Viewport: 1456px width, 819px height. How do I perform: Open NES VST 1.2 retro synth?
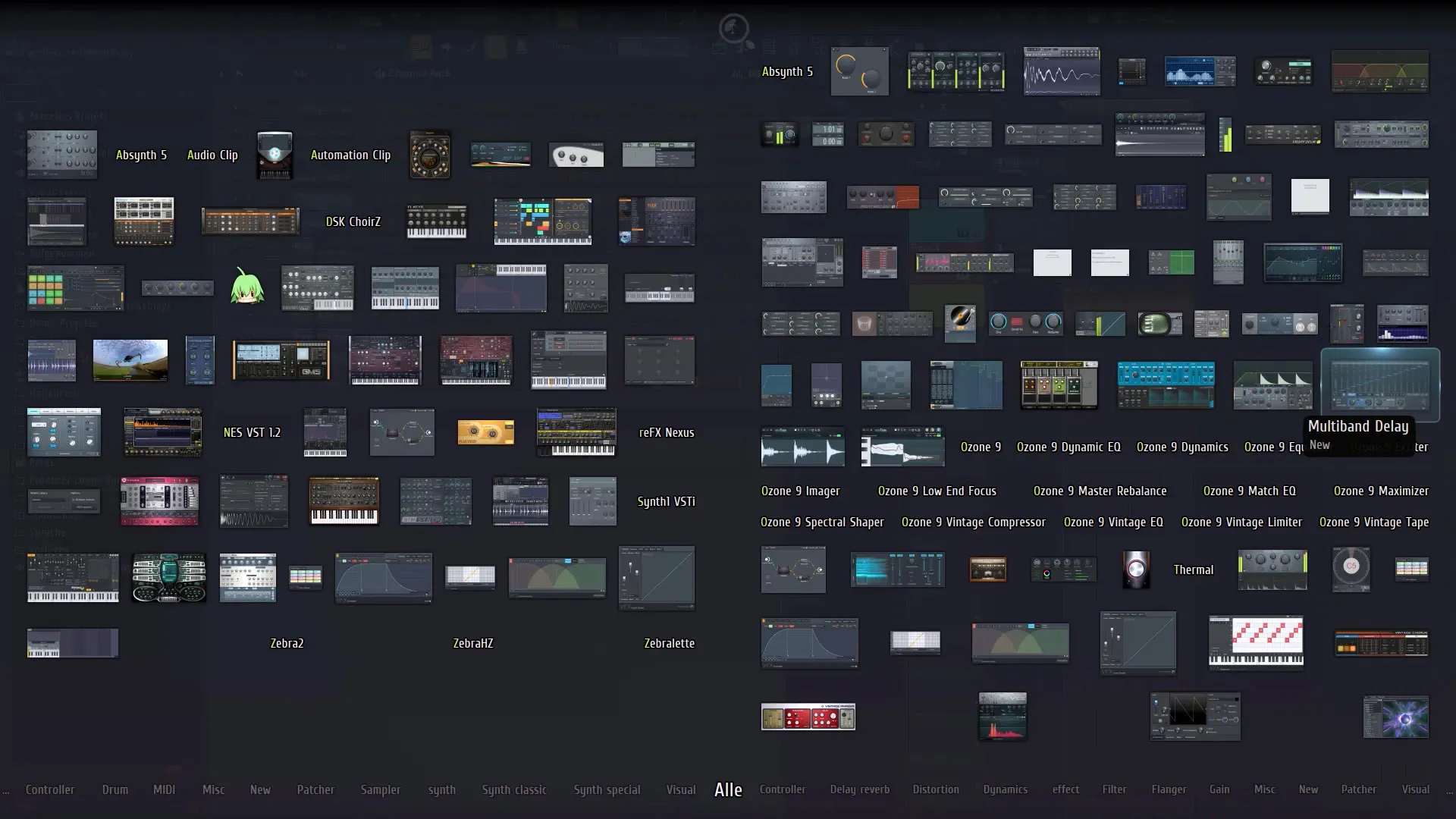tap(252, 432)
